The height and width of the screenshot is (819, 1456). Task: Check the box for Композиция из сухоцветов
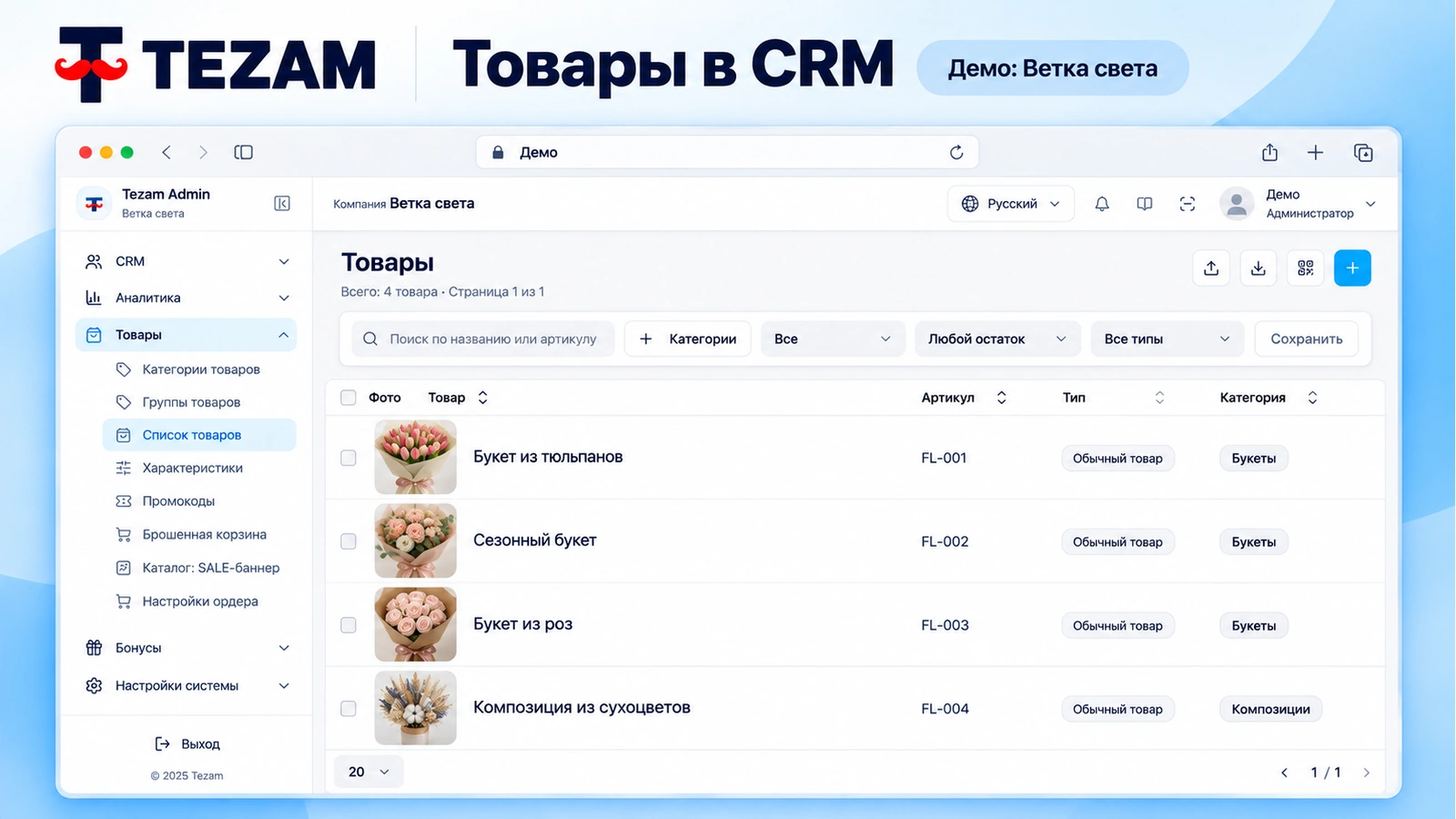pos(349,709)
